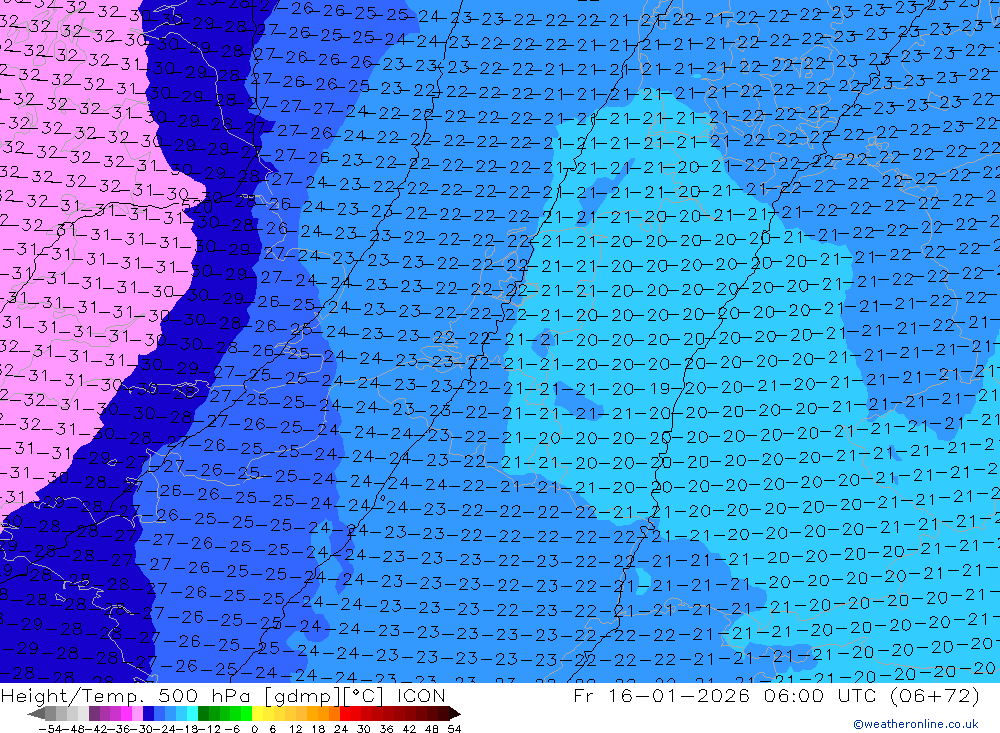Click the dark navy swatch at -30 in legend
The width and height of the screenshot is (1000, 733).
tap(148, 713)
